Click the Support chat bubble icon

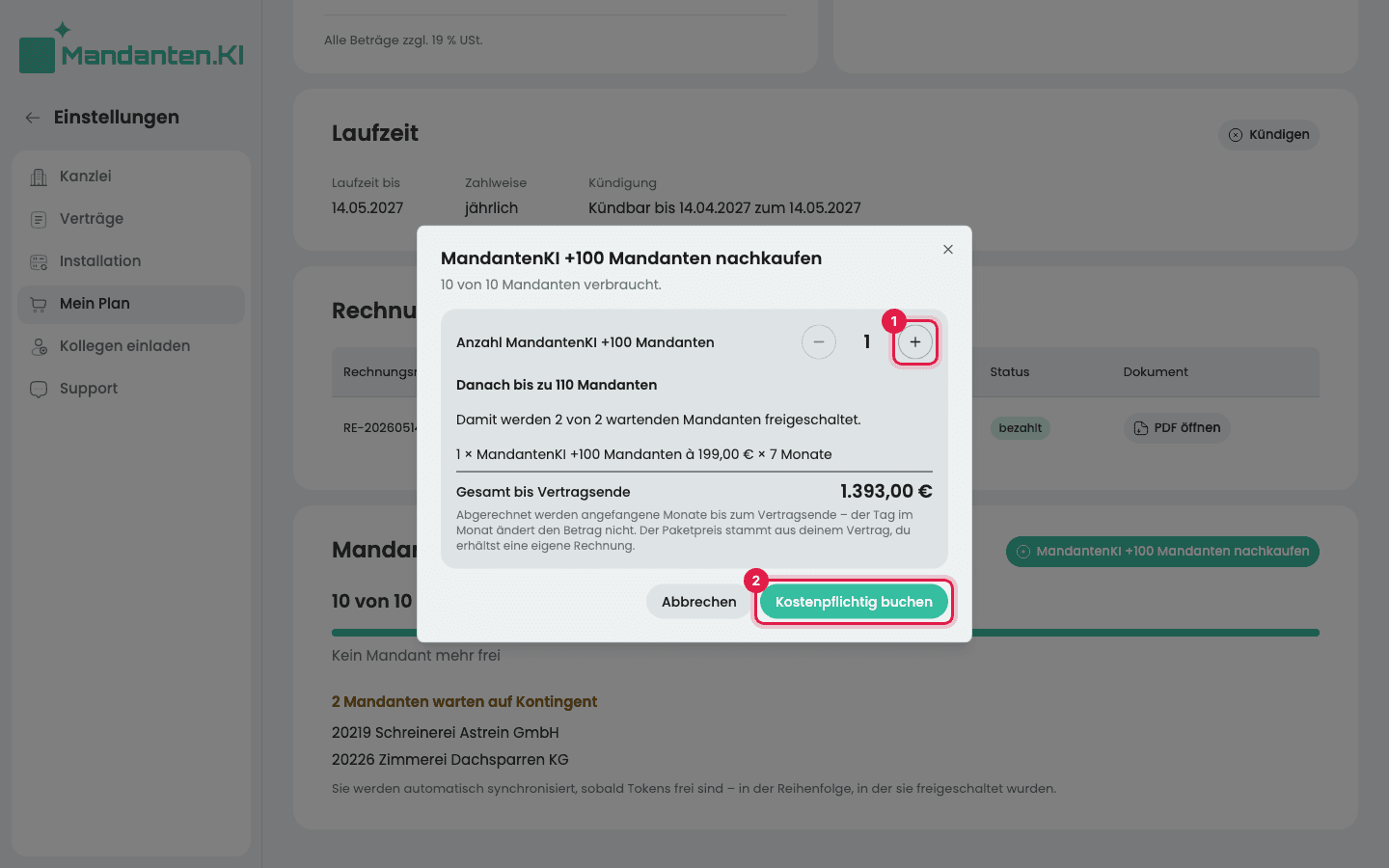tap(39, 389)
